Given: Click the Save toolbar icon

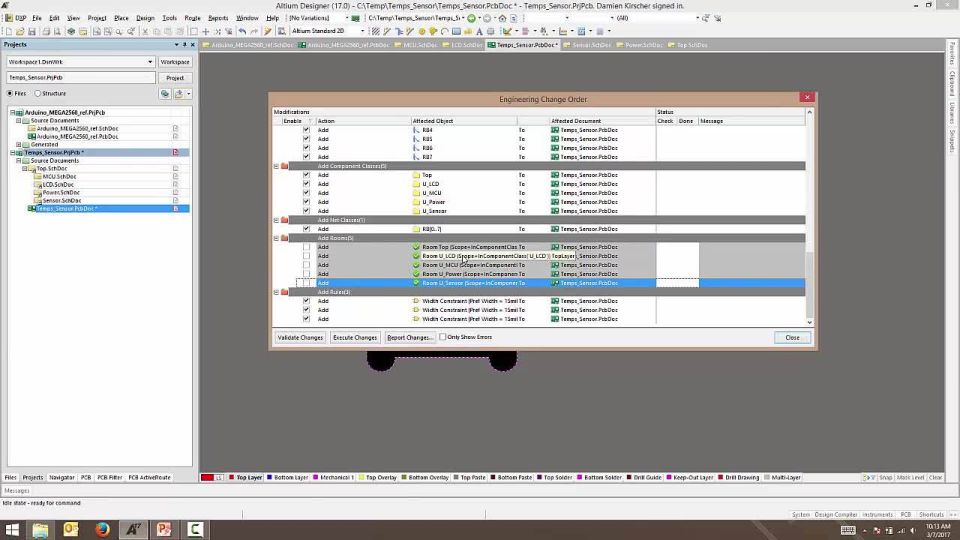Looking at the screenshot, I should [x=32, y=31].
